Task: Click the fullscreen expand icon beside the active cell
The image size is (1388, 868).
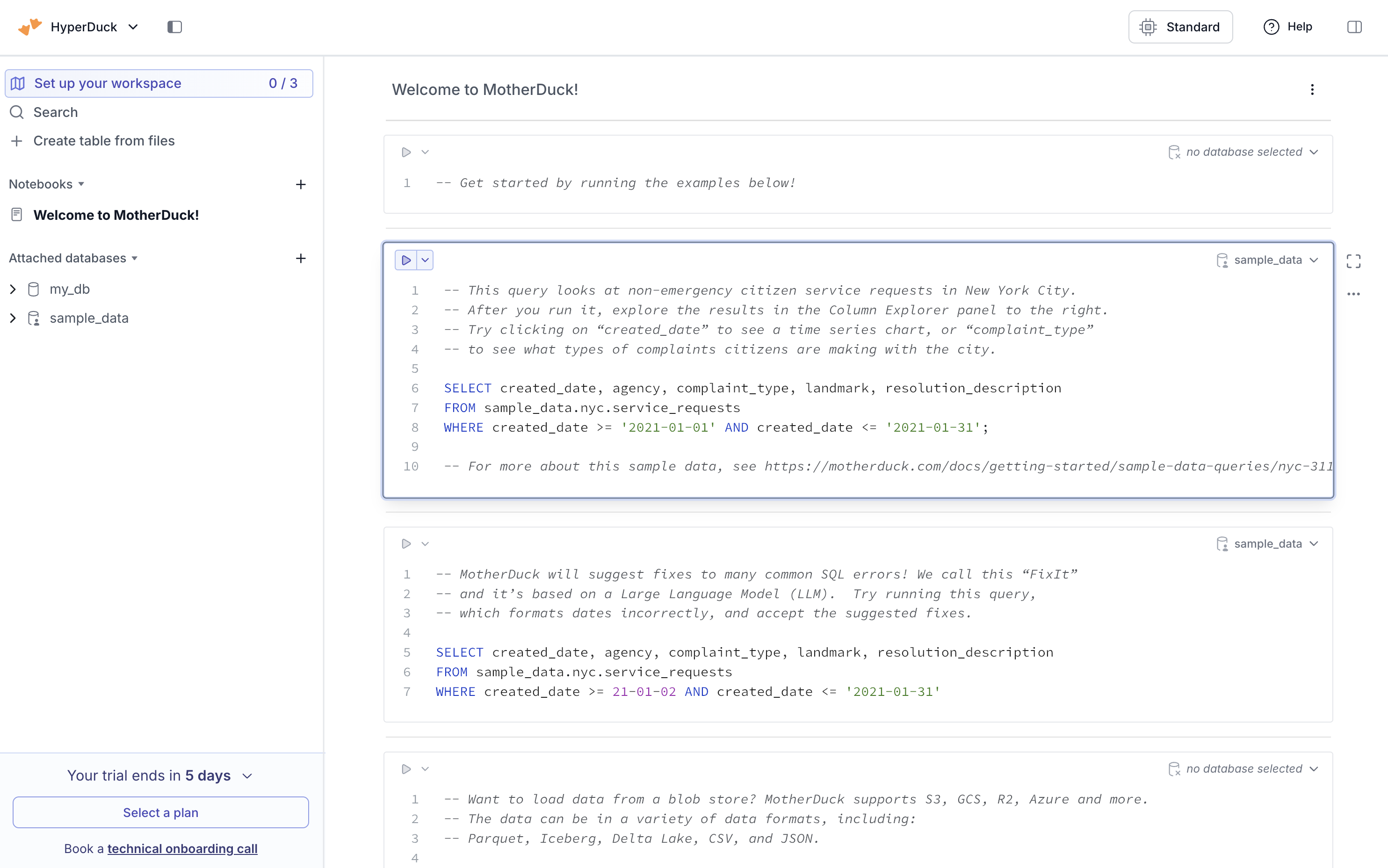Action: (x=1353, y=261)
